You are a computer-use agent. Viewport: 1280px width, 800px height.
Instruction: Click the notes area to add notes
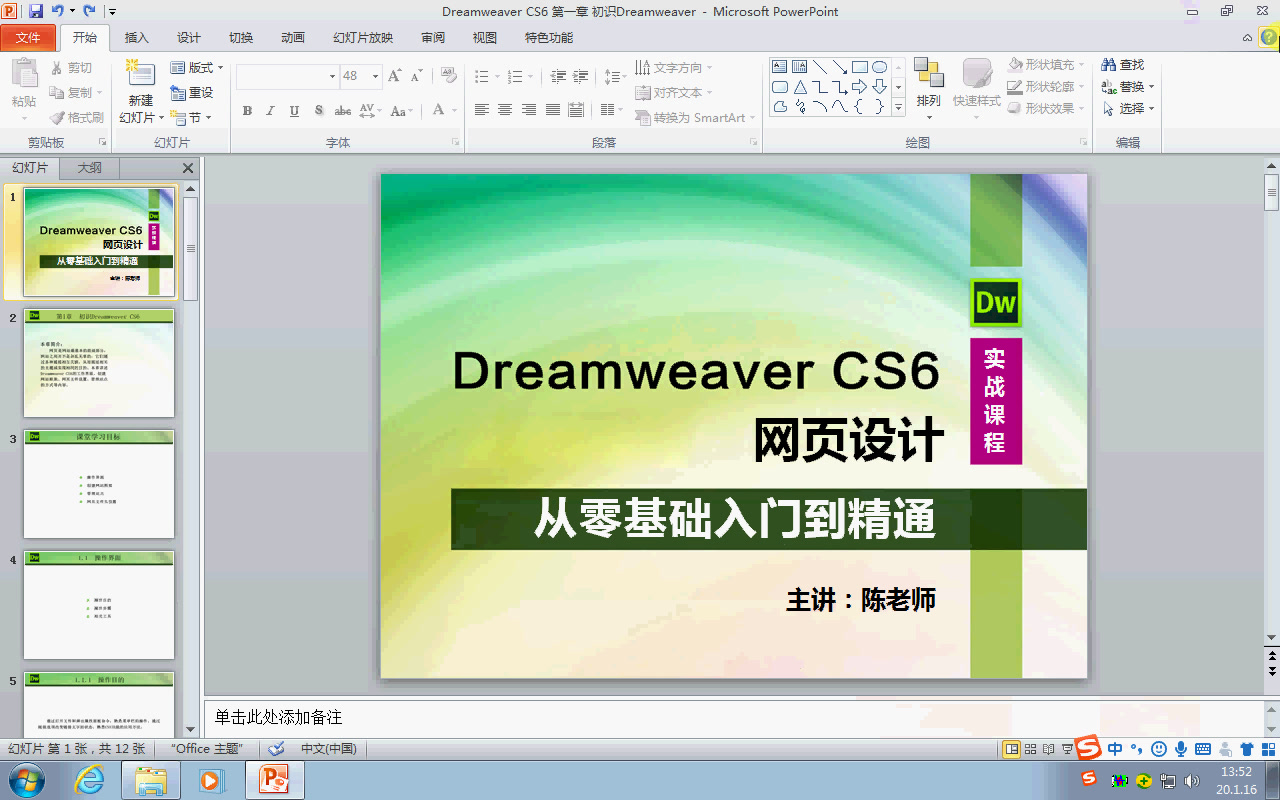[x=732, y=718]
